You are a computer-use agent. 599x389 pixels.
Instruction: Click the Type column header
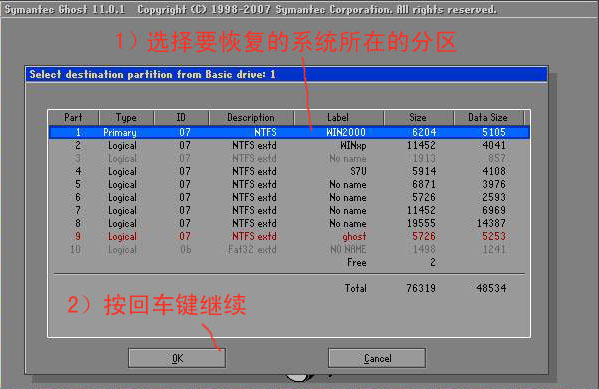tap(126, 118)
